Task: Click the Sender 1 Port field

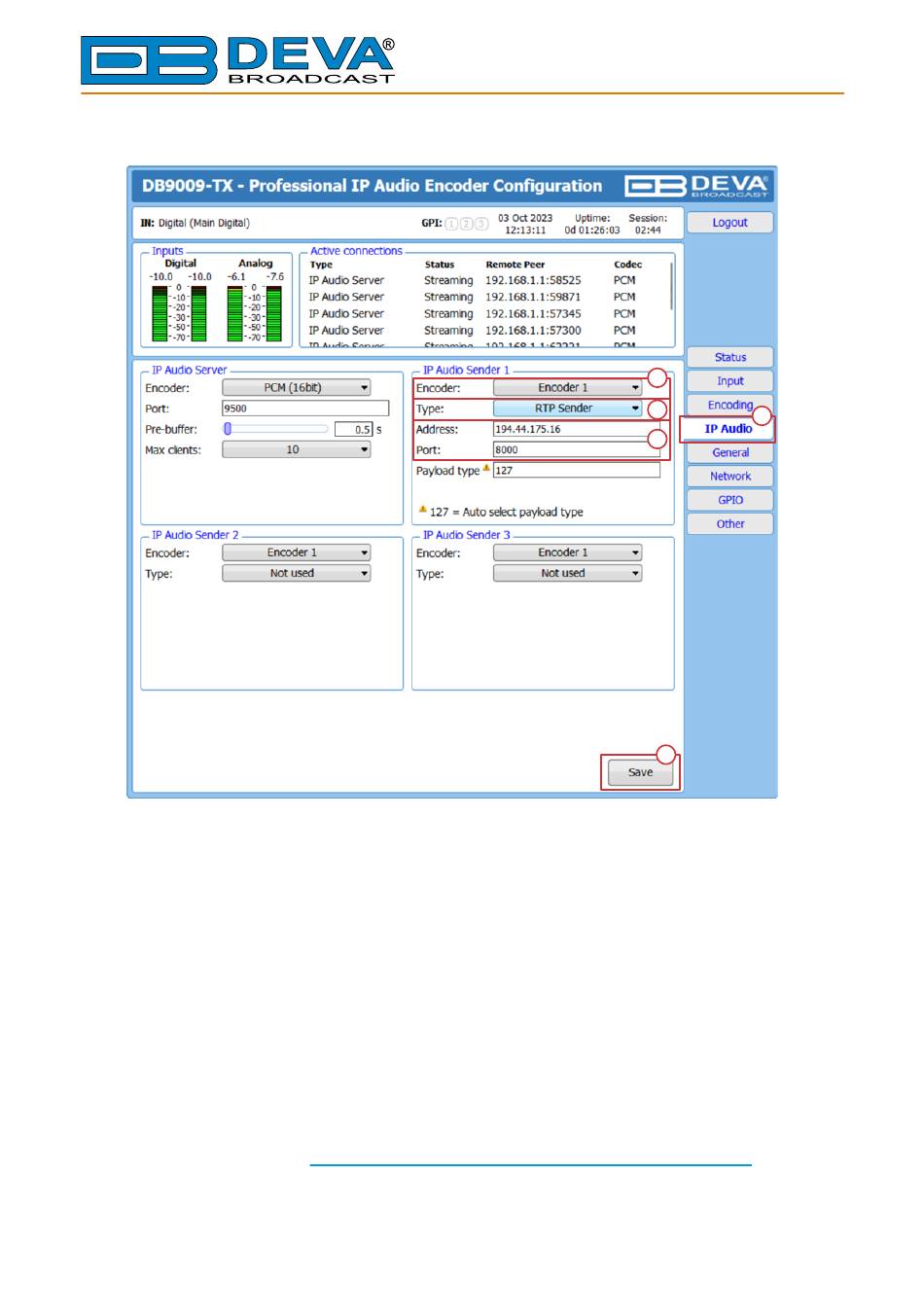Action: pos(577,449)
